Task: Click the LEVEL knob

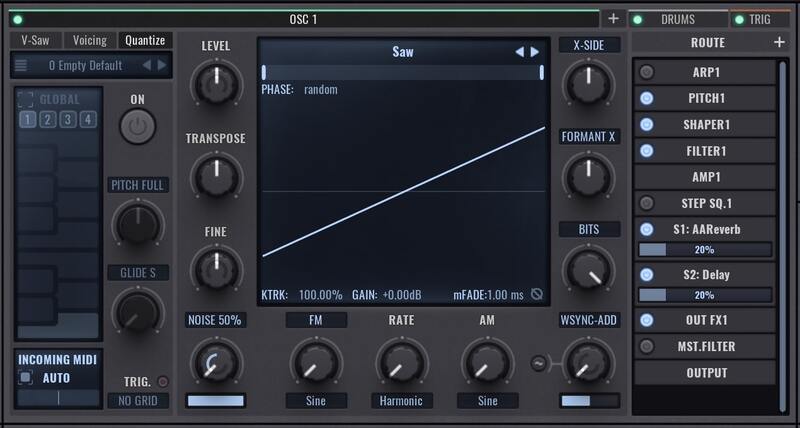Action: coord(216,84)
